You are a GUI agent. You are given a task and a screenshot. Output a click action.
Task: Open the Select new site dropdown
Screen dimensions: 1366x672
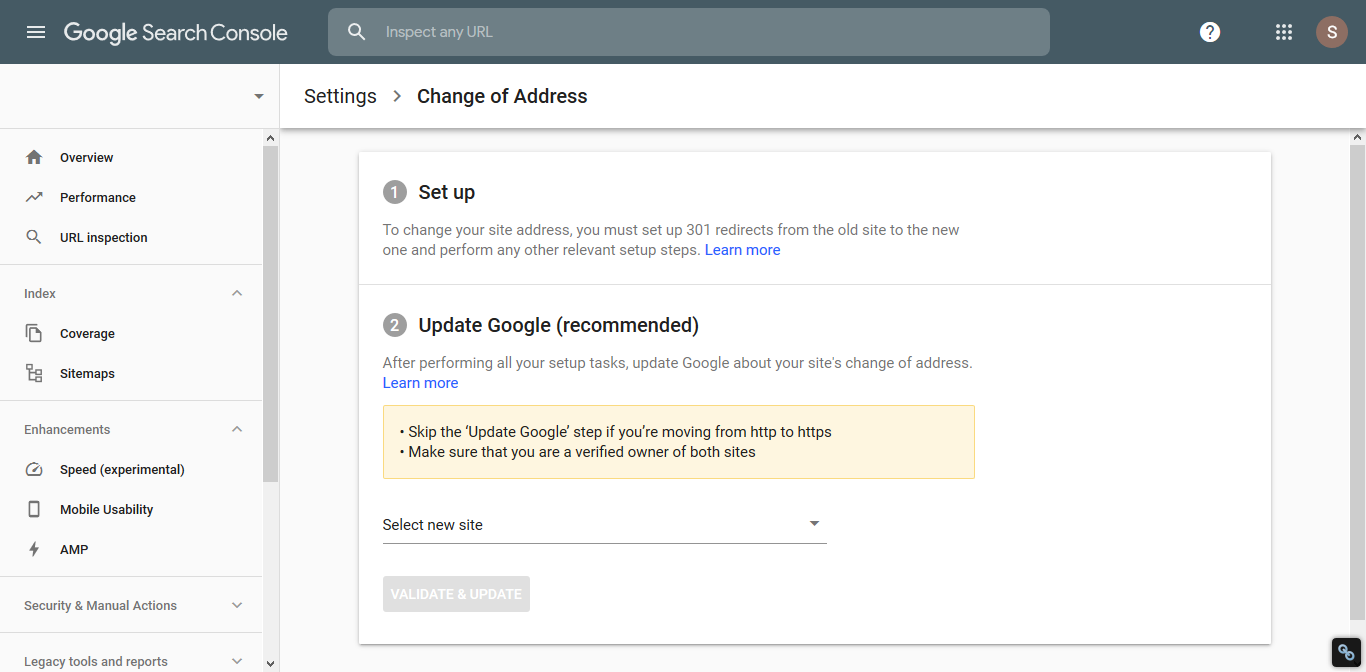tap(604, 525)
